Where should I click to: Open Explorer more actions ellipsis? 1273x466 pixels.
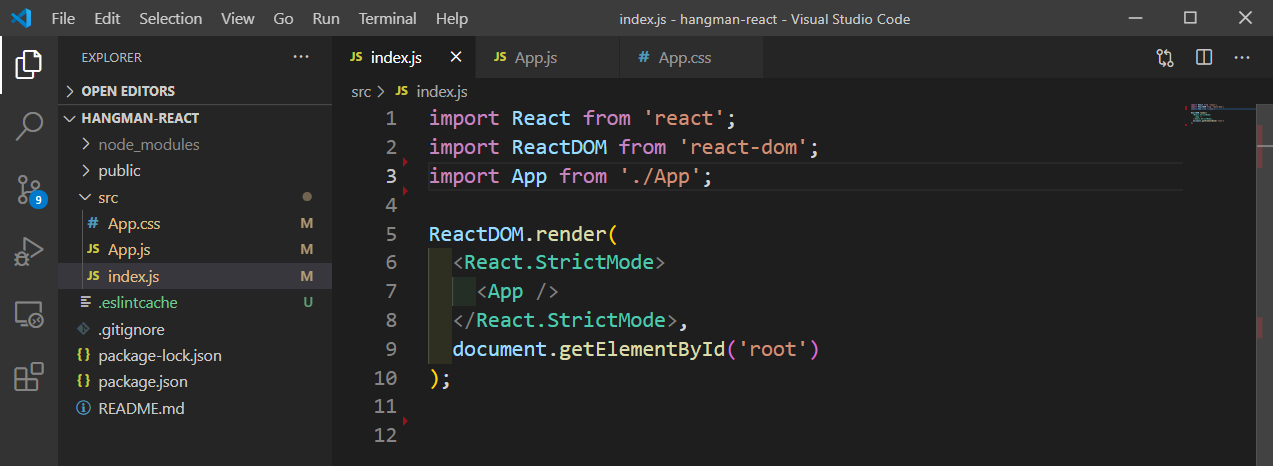(x=301, y=58)
